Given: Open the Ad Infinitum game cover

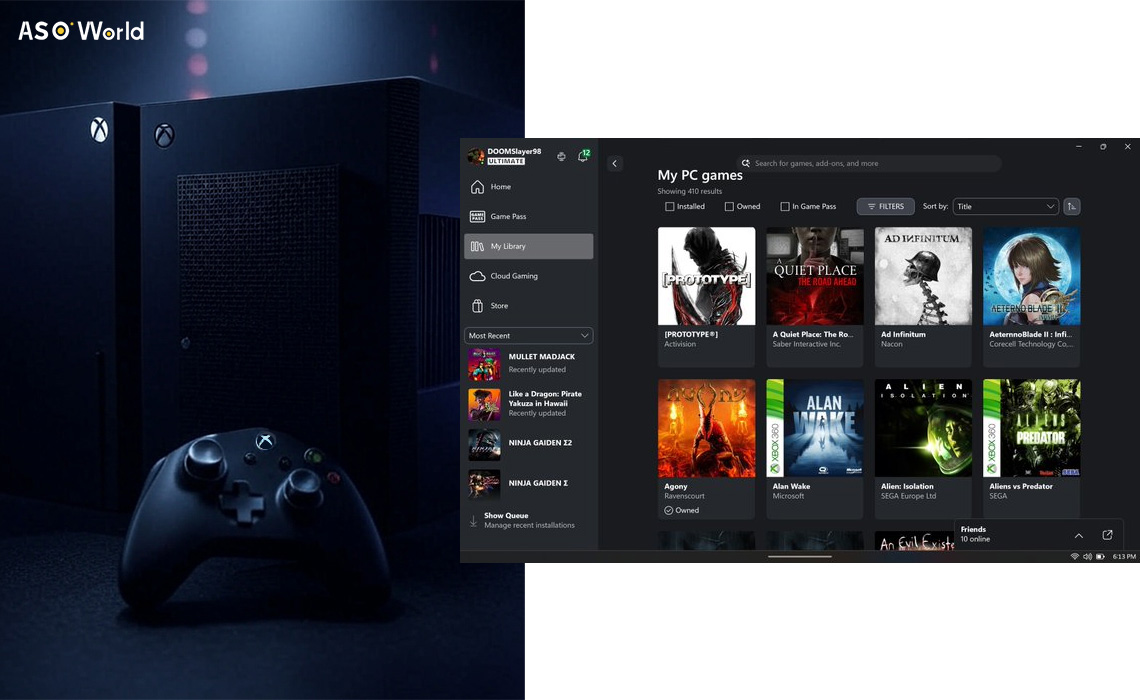Looking at the screenshot, I should click(x=923, y=276).
